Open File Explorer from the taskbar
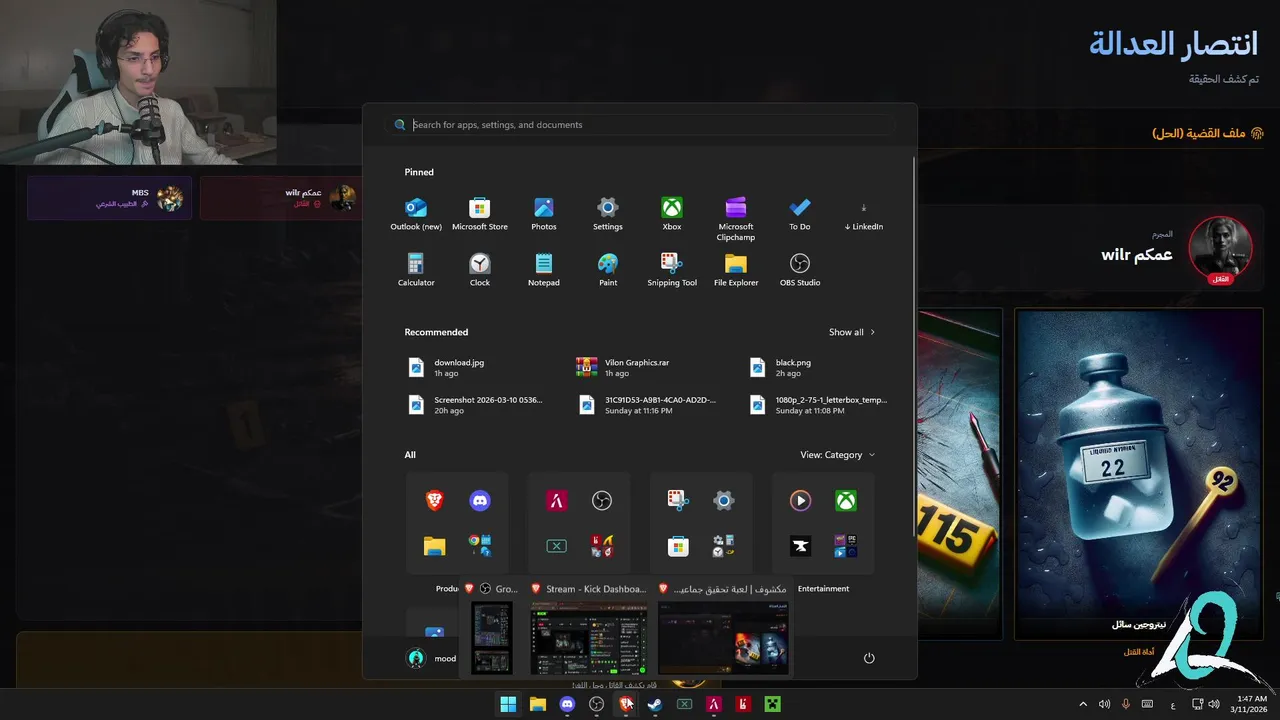1280x720 pixels. click(538, 704)
